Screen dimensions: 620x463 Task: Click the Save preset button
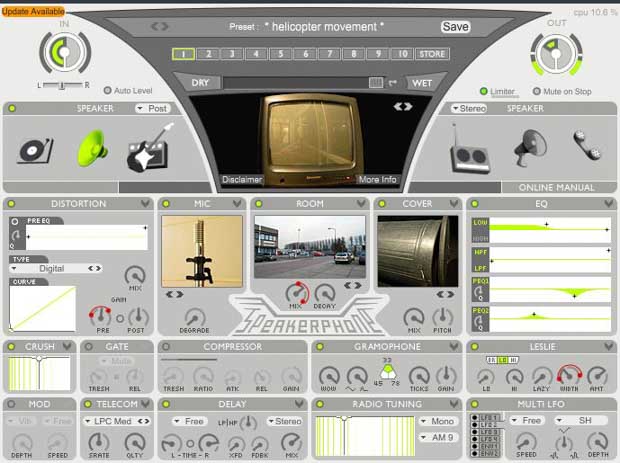click(x=455, y=27)
